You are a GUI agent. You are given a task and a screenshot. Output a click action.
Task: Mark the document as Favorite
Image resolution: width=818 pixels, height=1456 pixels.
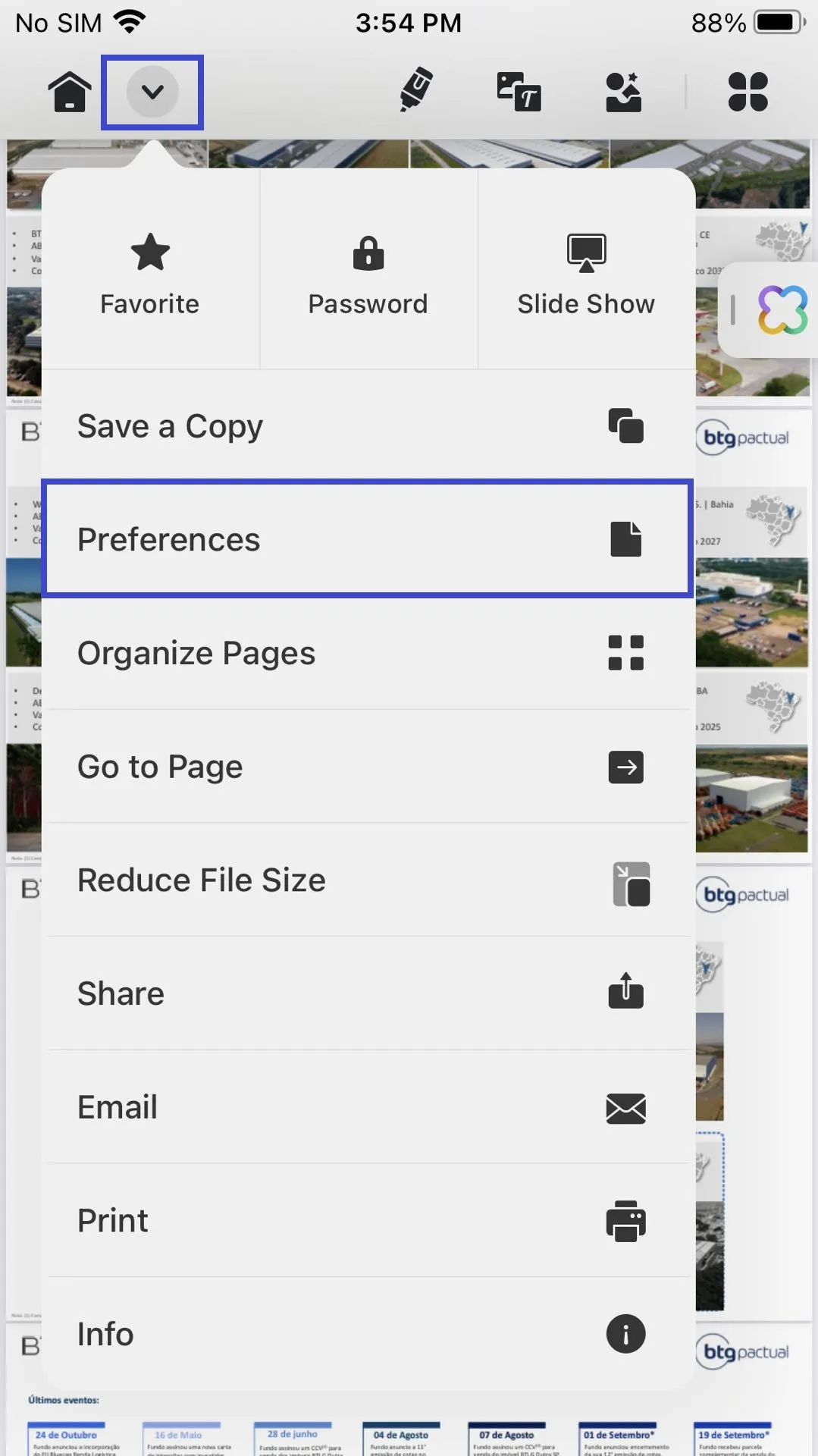150,273
